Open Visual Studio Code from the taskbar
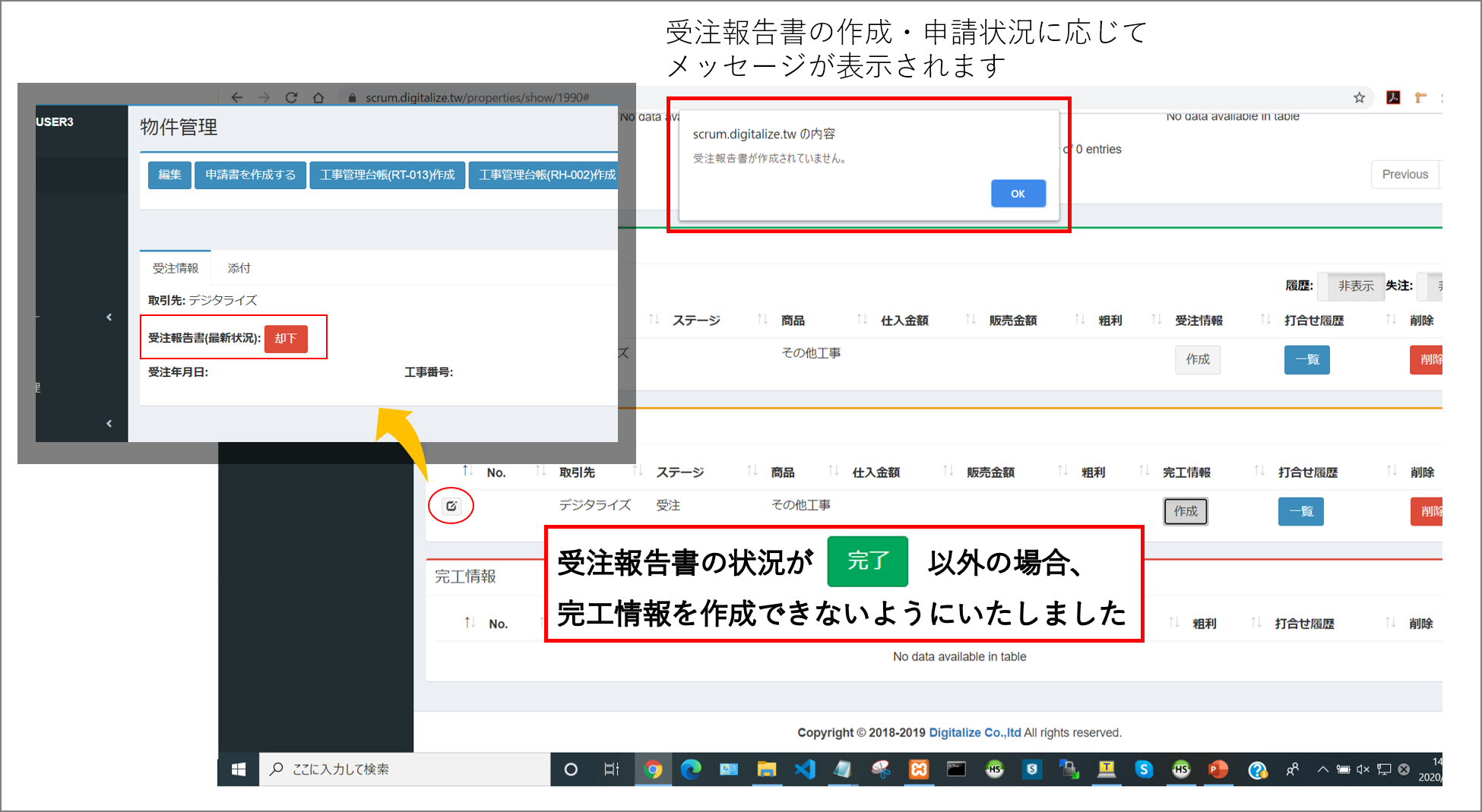Image resolution: width=1482 pixels, height=812 pixels. tap(805, 769)
